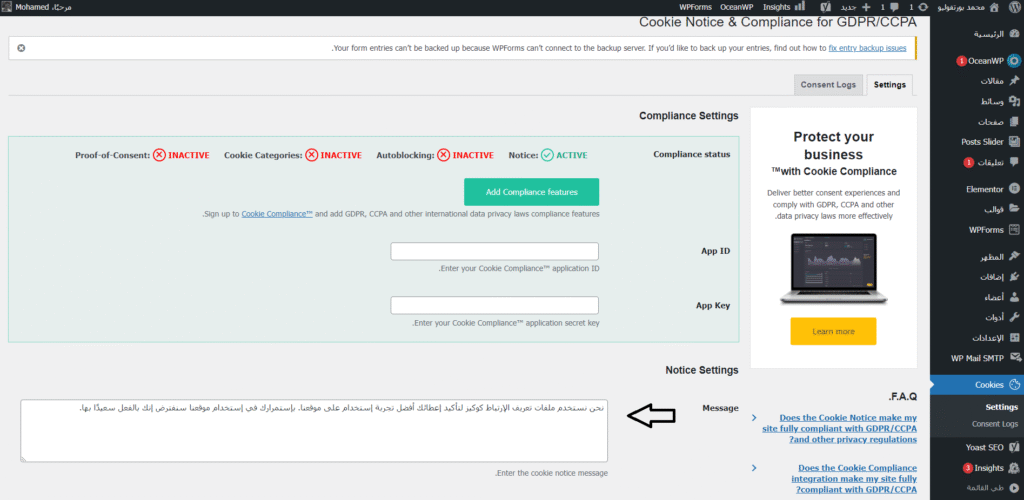Open the tools wrench icon in the sidebar
Viewport: 1024px width, 500px height.
[1014, 317]
